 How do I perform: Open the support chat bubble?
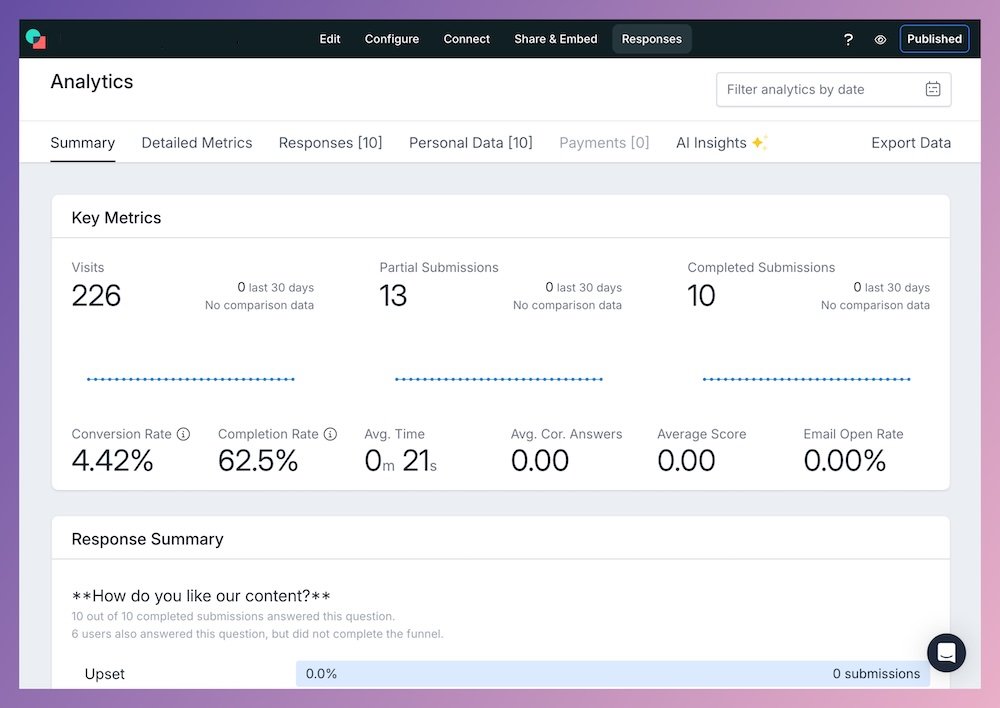click(x=946, y=653)
